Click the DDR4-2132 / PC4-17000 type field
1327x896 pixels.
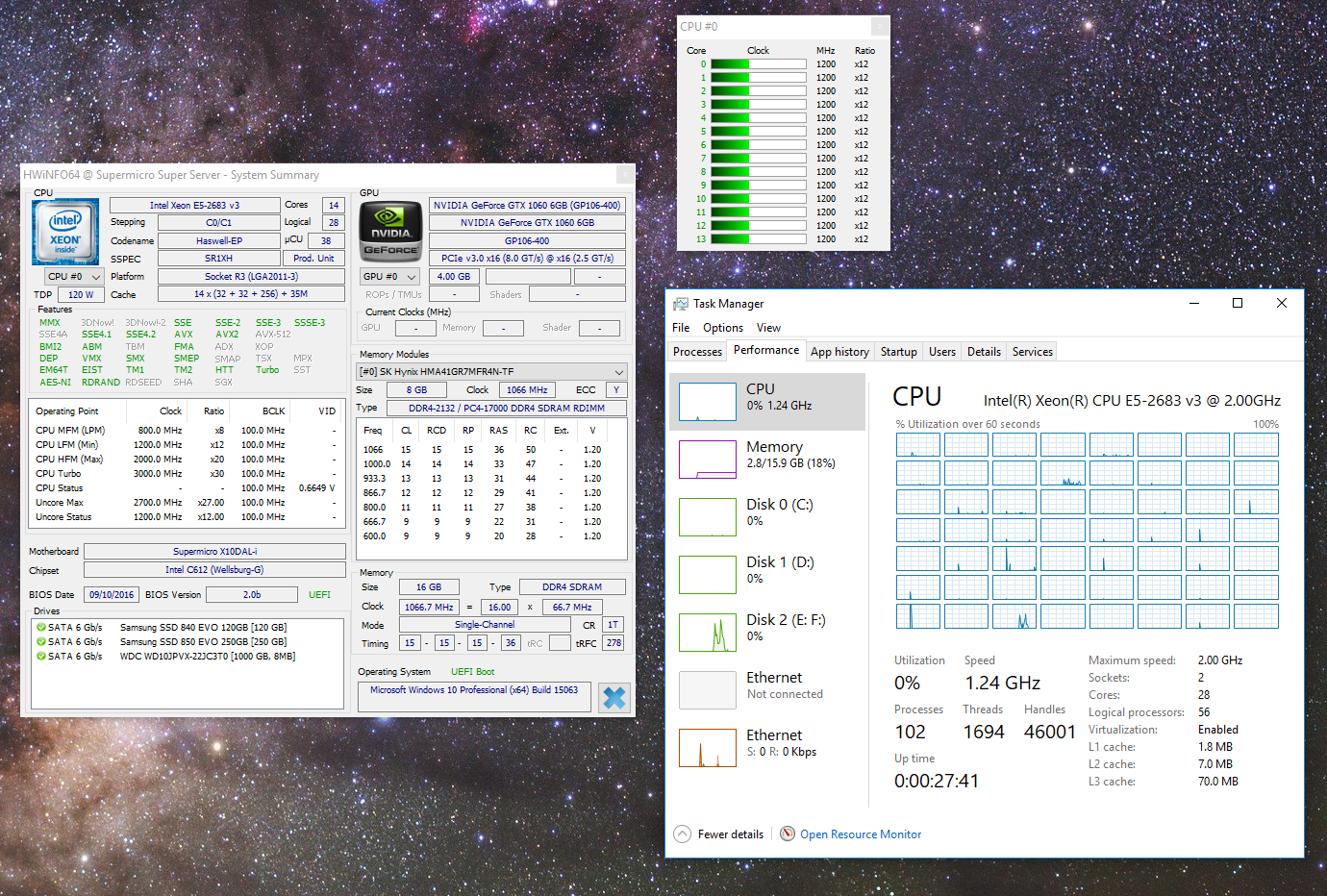(507, 408)
